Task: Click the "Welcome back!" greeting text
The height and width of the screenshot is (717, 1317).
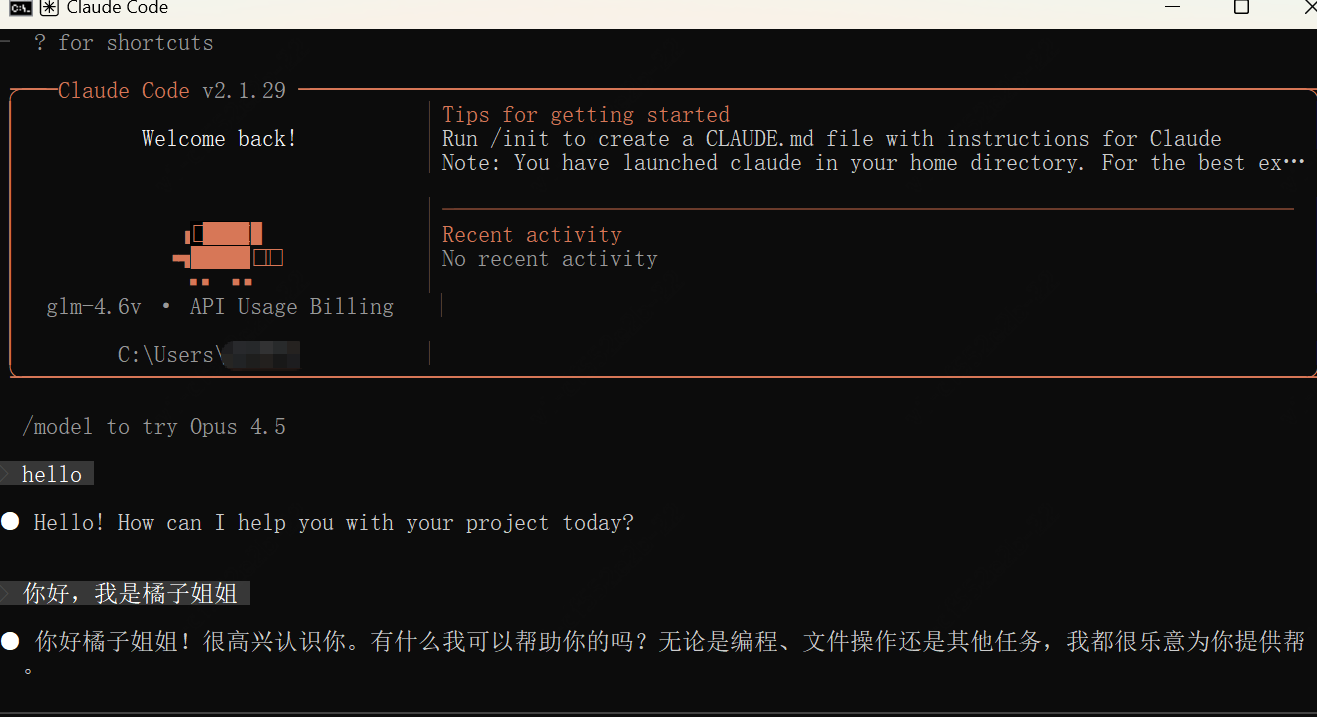Action: coord(219,139)
